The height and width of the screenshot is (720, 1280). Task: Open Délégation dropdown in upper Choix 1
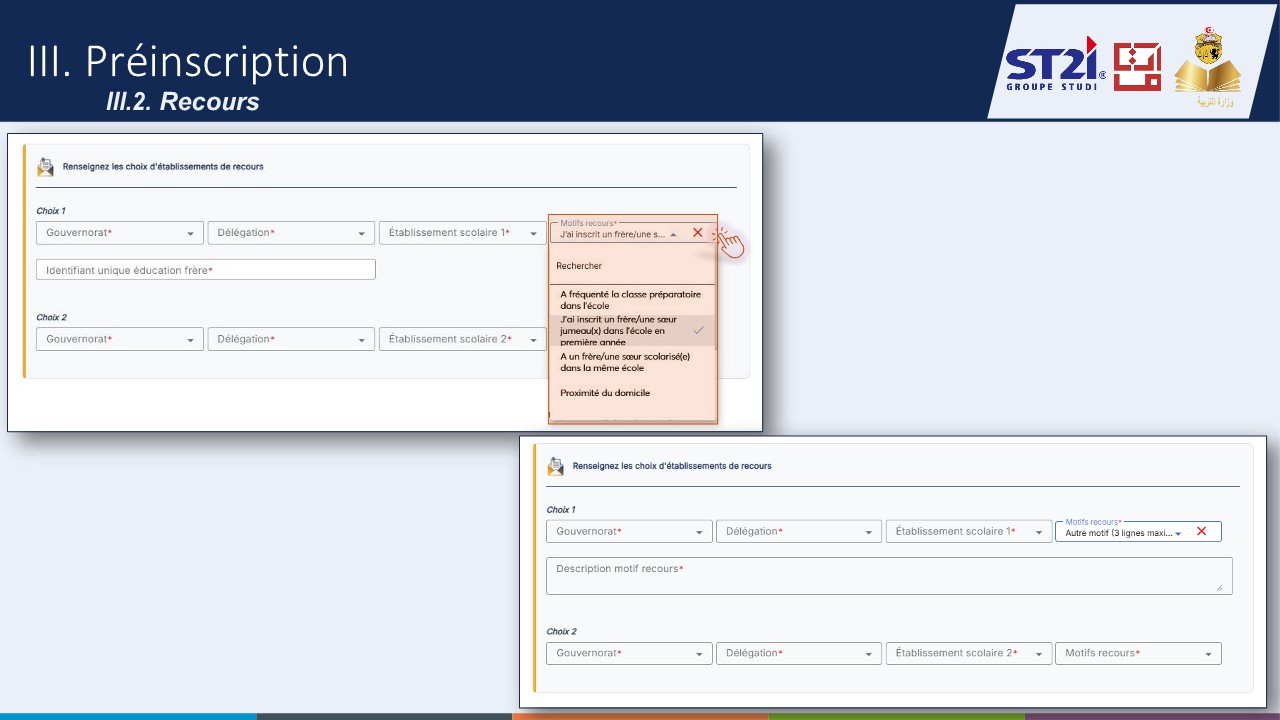(x=291, y=233)
